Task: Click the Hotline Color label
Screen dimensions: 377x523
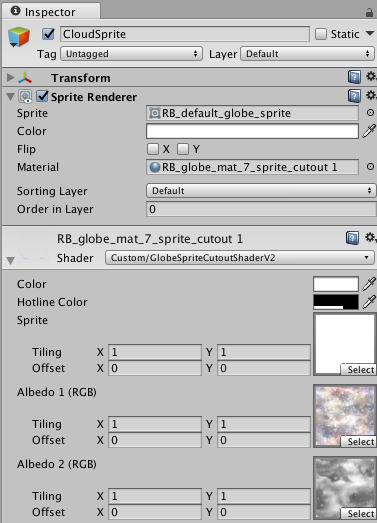Action: point(52,302)
